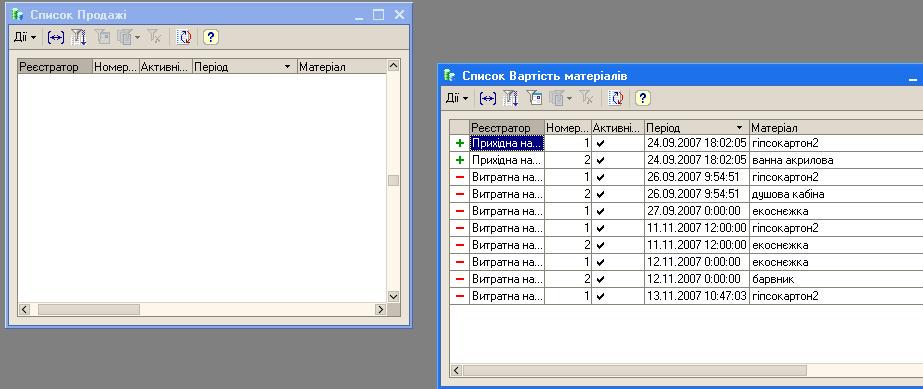
Task: Click the red minus icon of 27.09.2007 0:00:00 row
Action: (x=460, y=211)
